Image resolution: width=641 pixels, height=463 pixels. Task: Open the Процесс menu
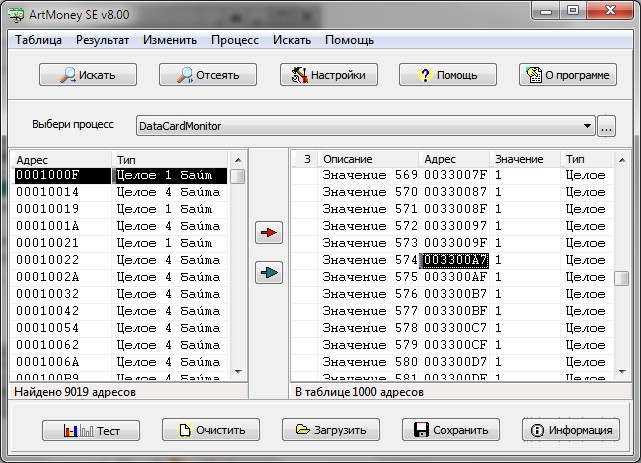[235, 40]
